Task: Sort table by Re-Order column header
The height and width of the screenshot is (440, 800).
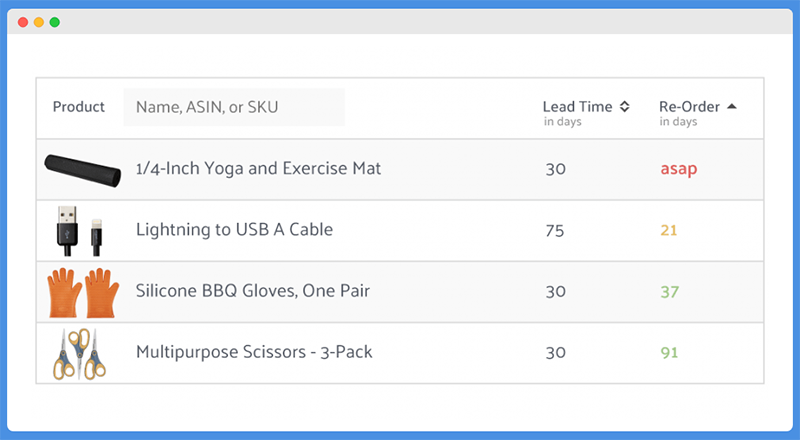Action: (689, 107)
